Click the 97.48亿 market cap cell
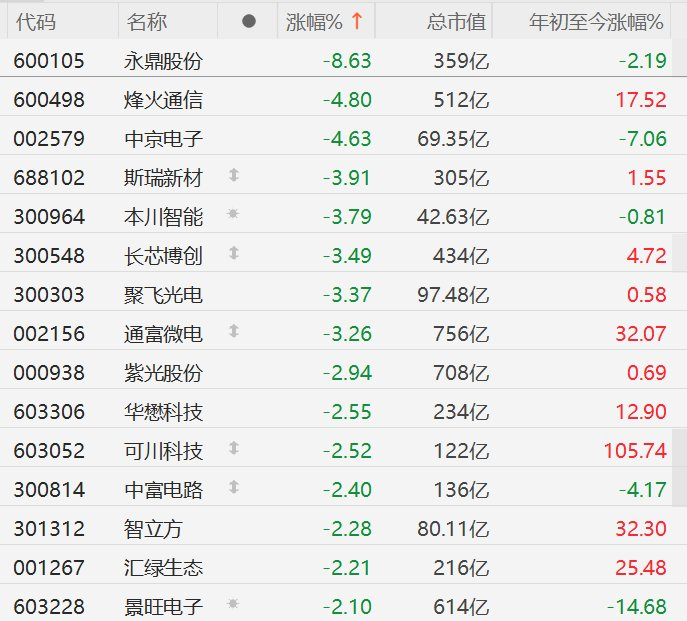The image size is (687, 621). (x=453, y=295)
